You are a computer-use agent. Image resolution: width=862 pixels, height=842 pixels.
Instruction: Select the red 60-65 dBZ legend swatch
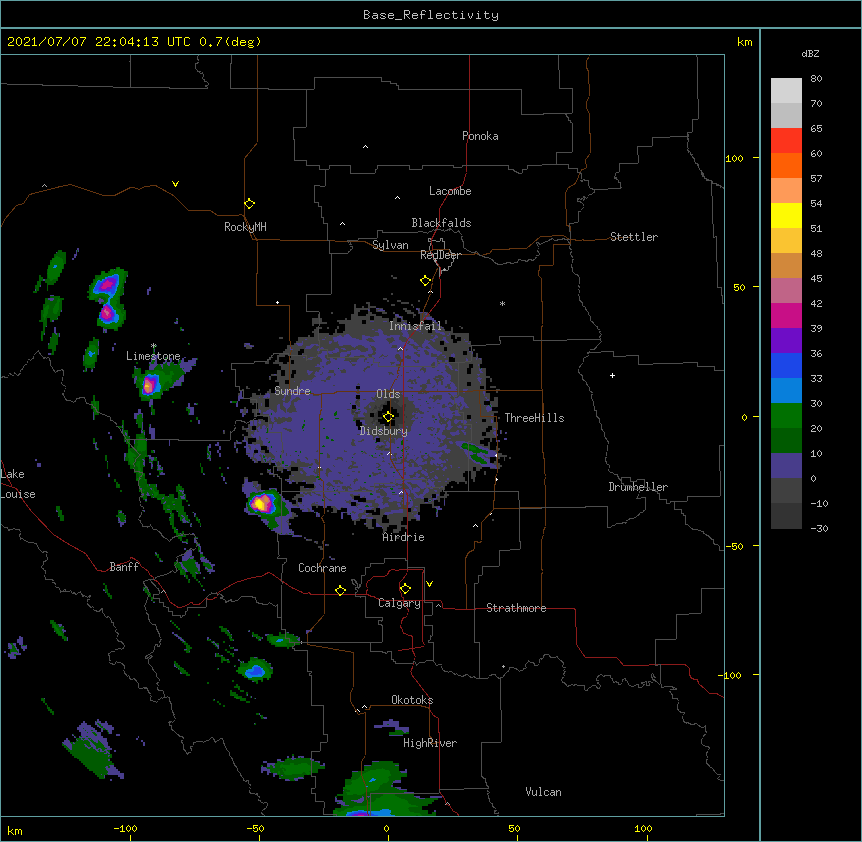[786, 141]
